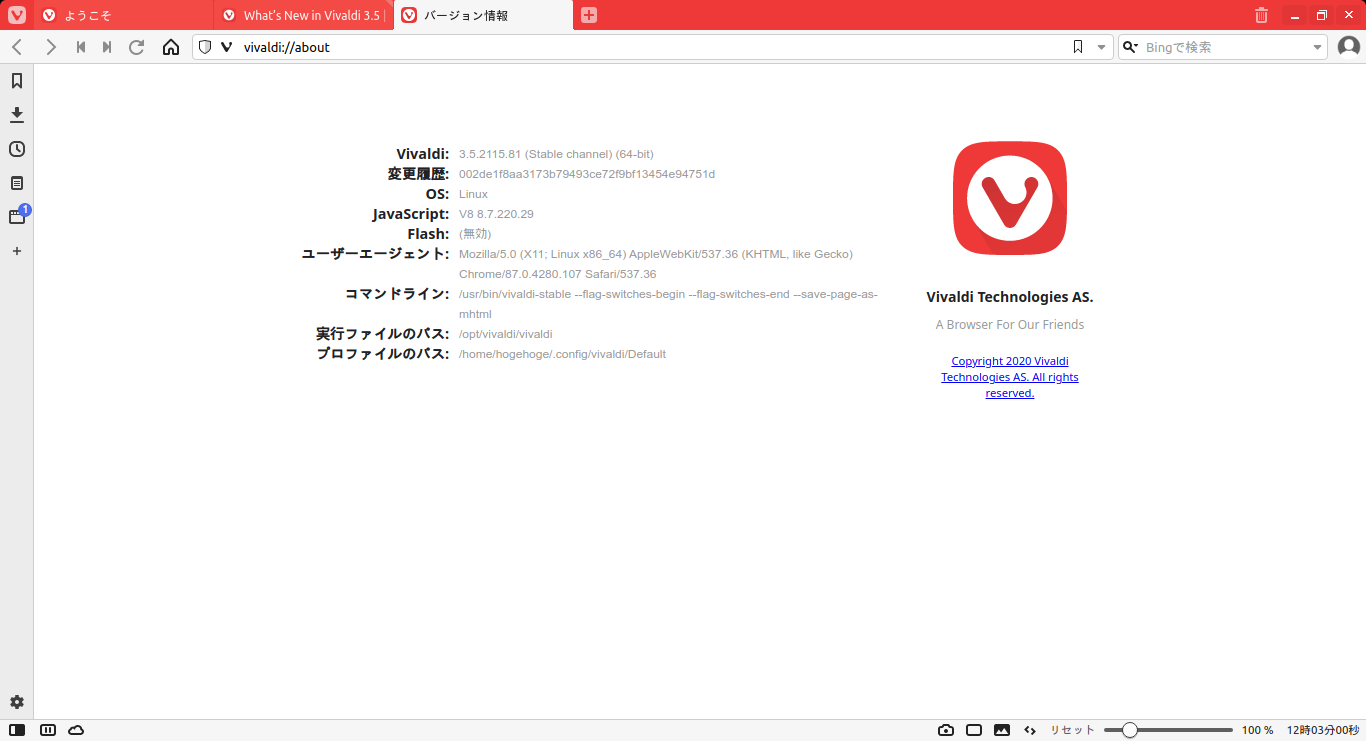Screen dimensions: 1366x741
Task: Click the A Browser For Our Friends text
Action: [x=1010, y=324]
